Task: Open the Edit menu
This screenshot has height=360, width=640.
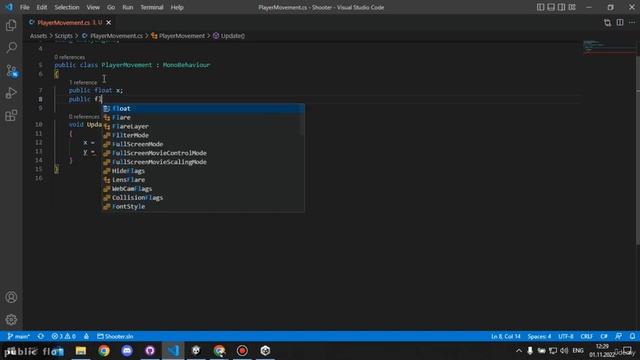Action: (x=42, y=7)
